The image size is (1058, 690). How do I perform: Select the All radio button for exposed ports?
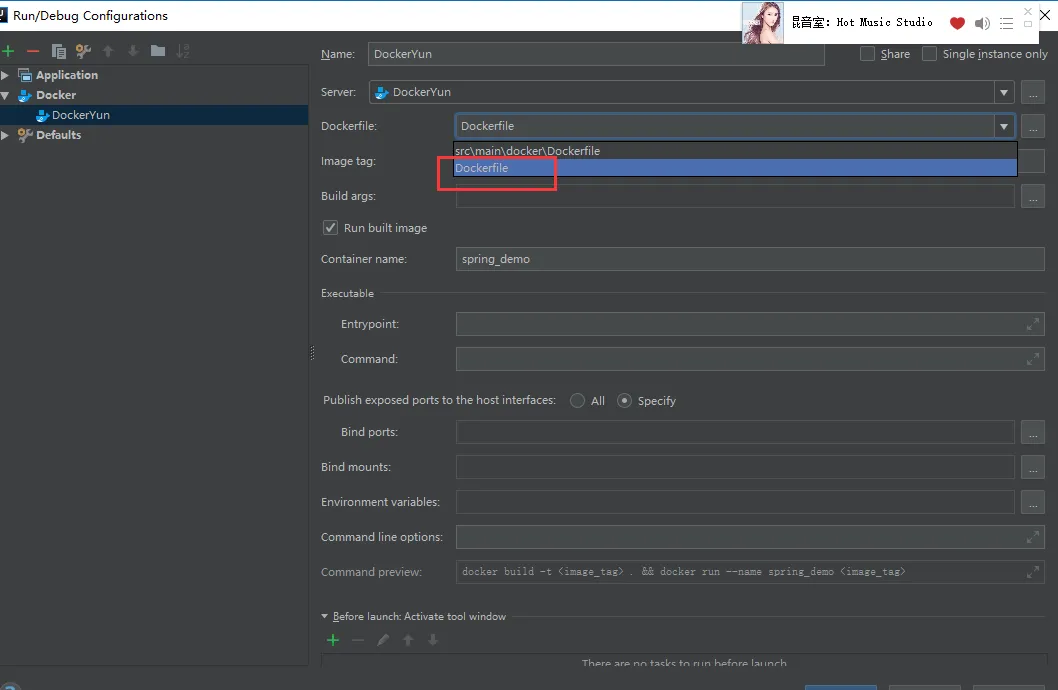(578, 401)
